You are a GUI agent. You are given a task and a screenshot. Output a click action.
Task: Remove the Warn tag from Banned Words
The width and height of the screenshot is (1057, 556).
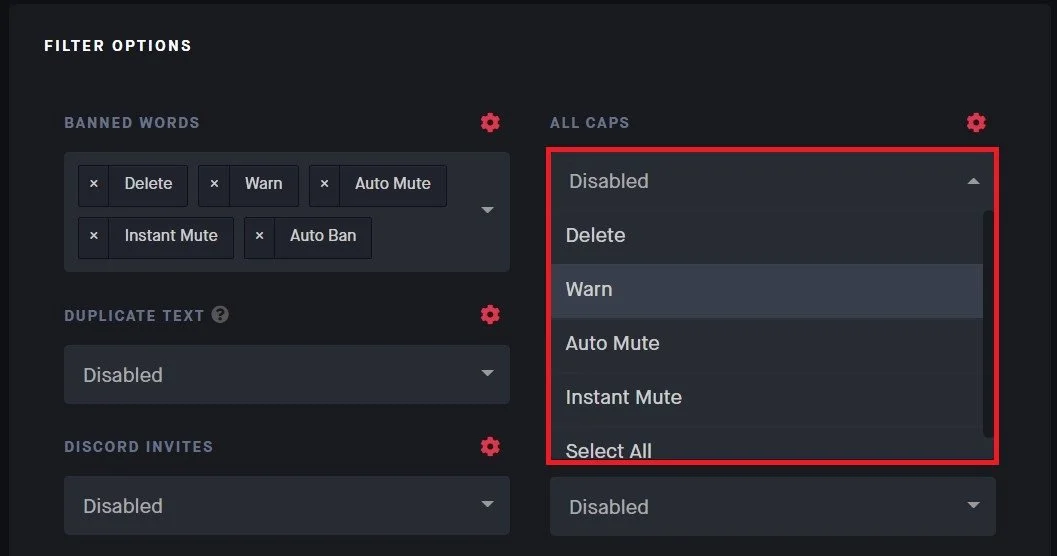coord(214,184)
